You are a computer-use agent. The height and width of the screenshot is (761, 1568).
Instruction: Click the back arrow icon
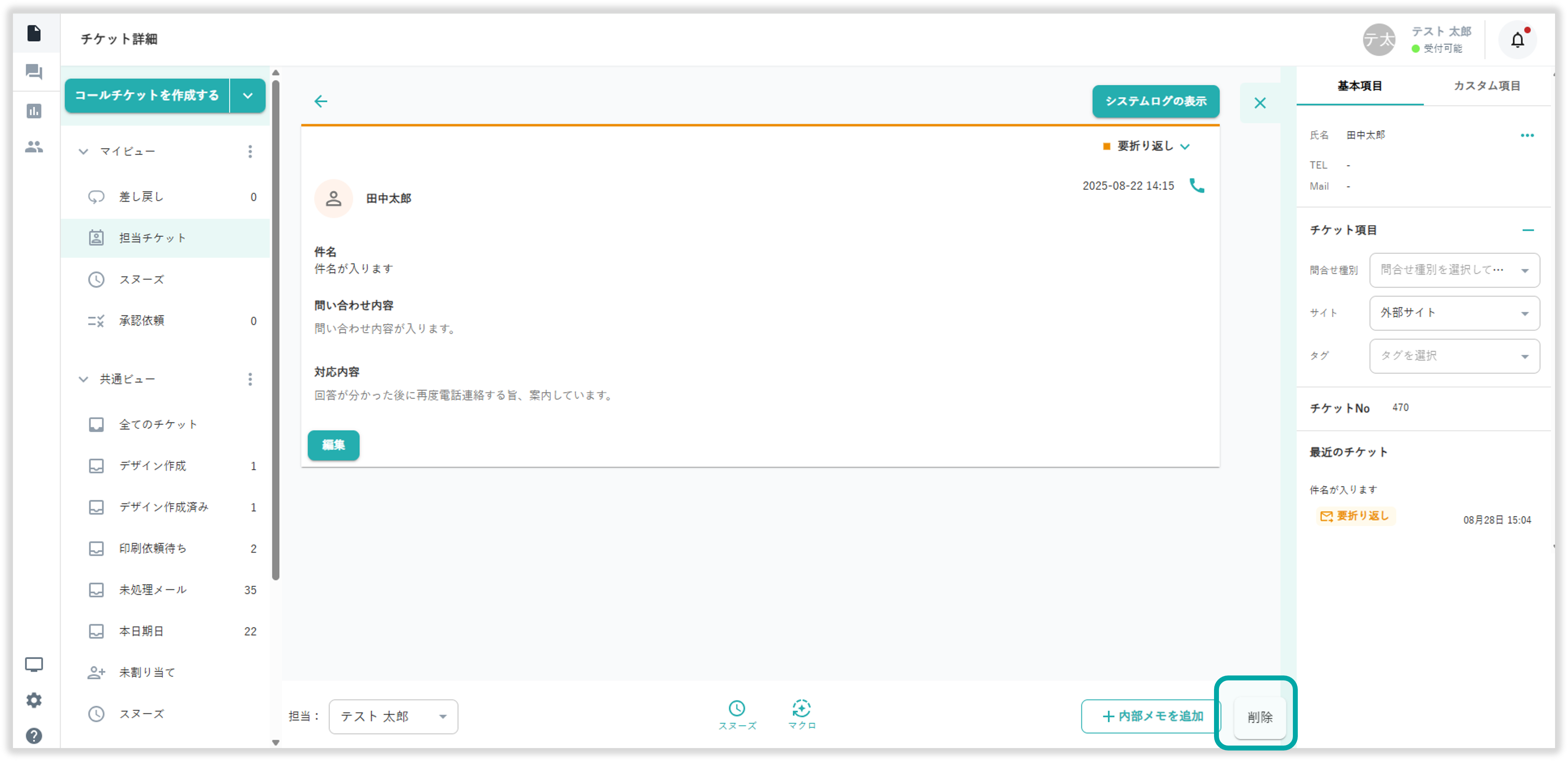point(321,101)
